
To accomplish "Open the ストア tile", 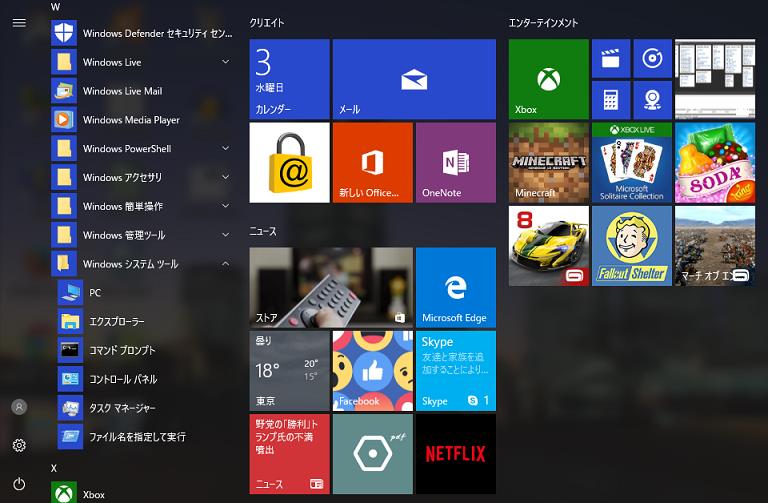I will (331, 287).
